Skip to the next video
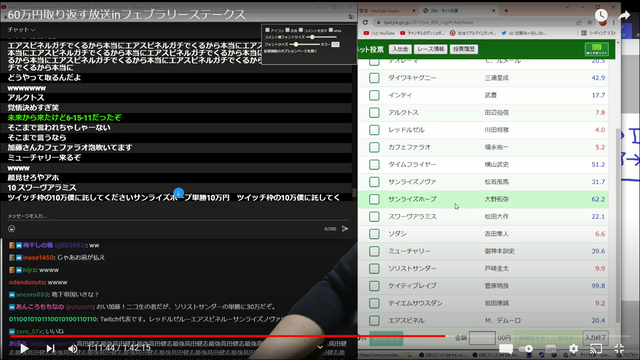Image resolution: width=640 pixels, height=360 pixels. [51, 349]
